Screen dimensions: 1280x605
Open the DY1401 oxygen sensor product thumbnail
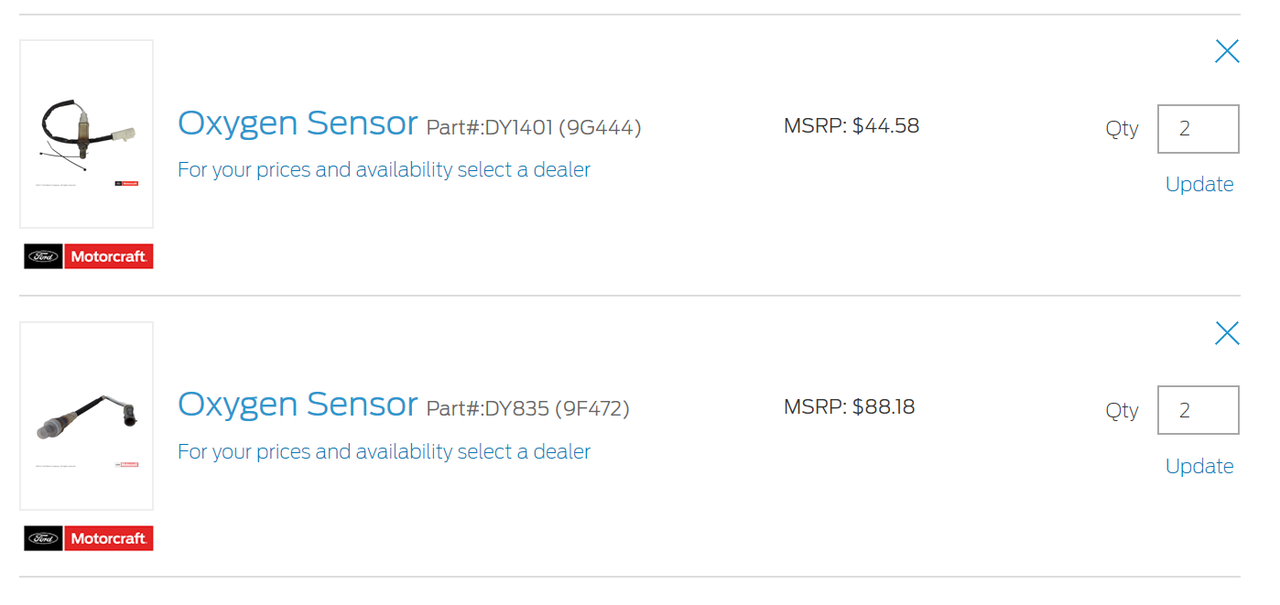(87, 134)
